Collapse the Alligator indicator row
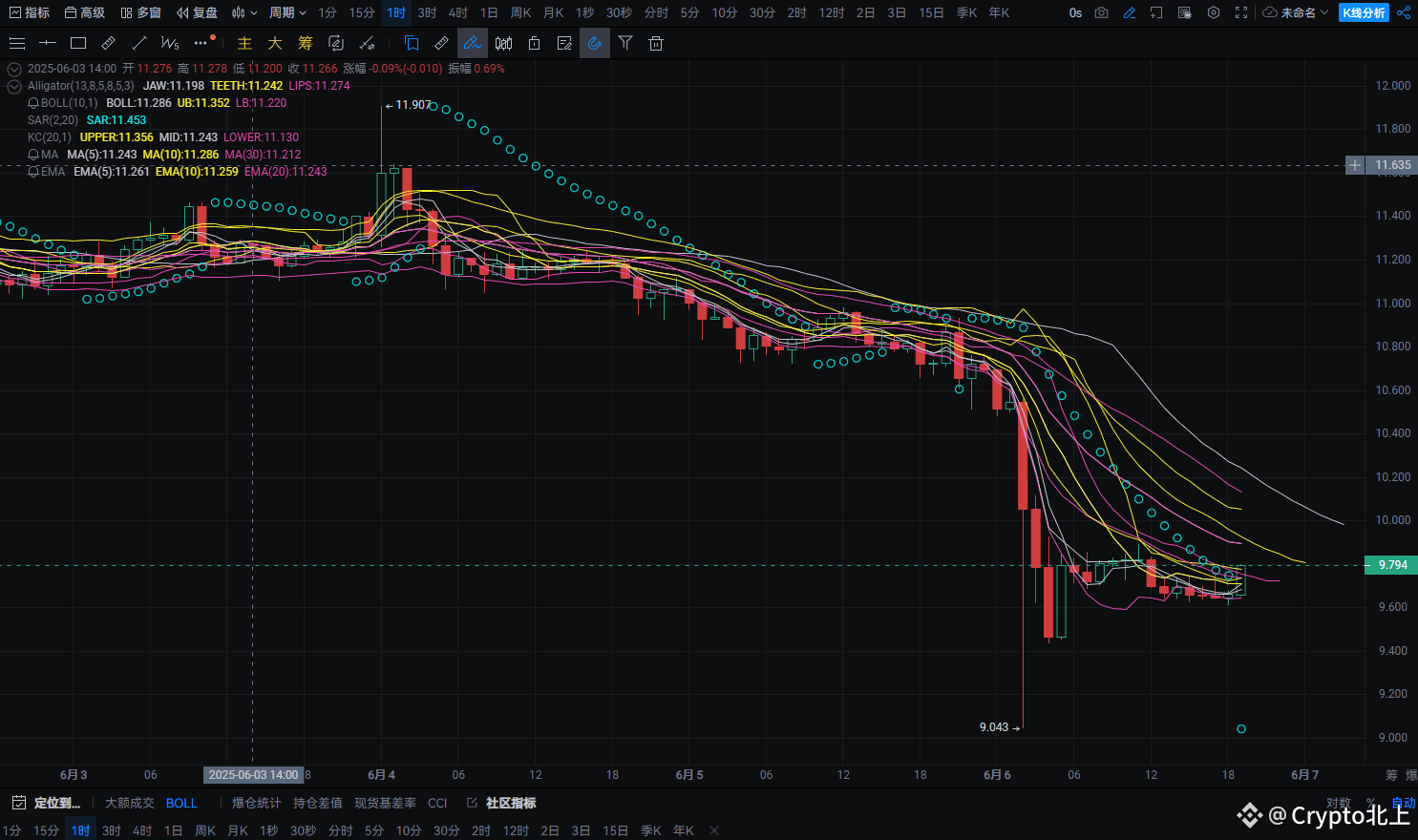This screenshot has width=1418, height=840. (x=14, y=86)
